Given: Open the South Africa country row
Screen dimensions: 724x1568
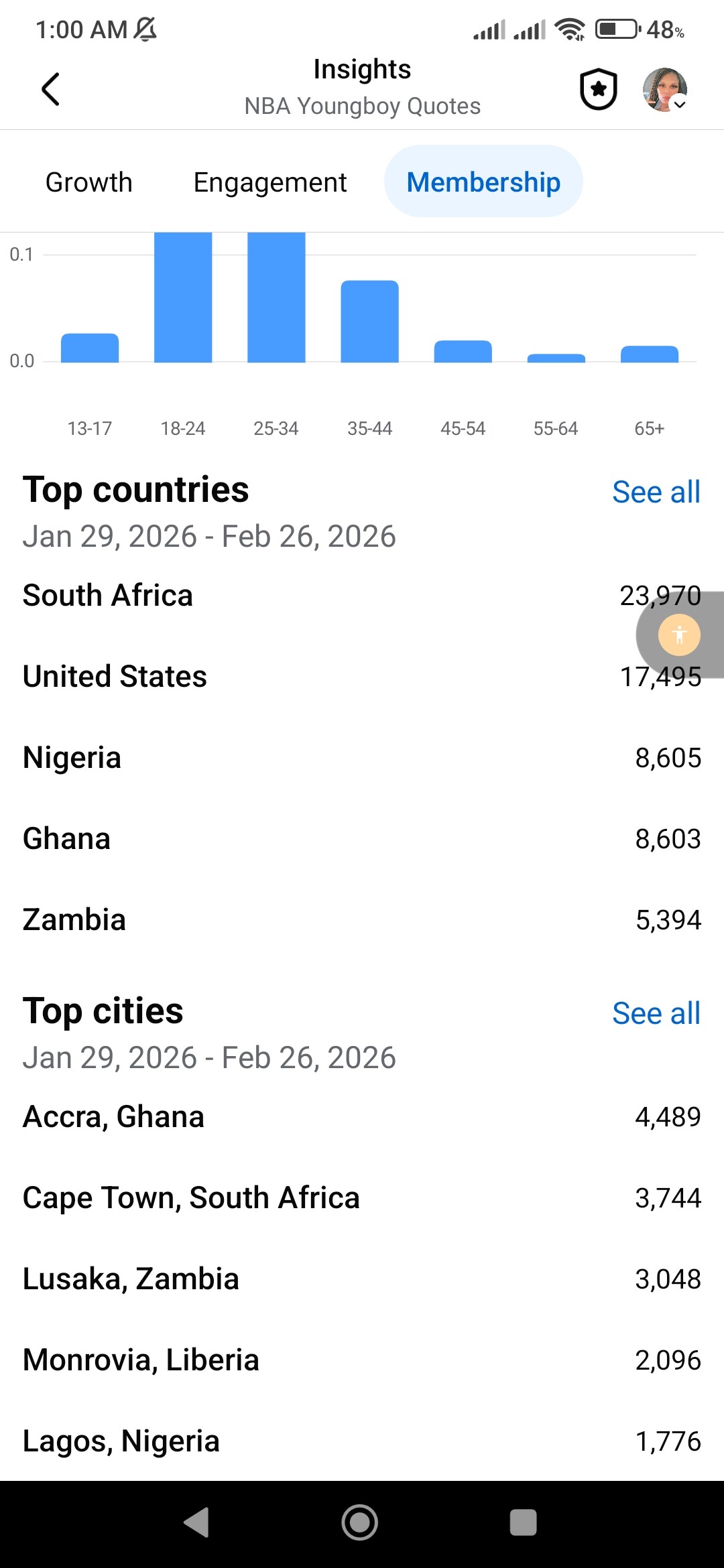Looking at the screenshot, I should click(362, 596).
